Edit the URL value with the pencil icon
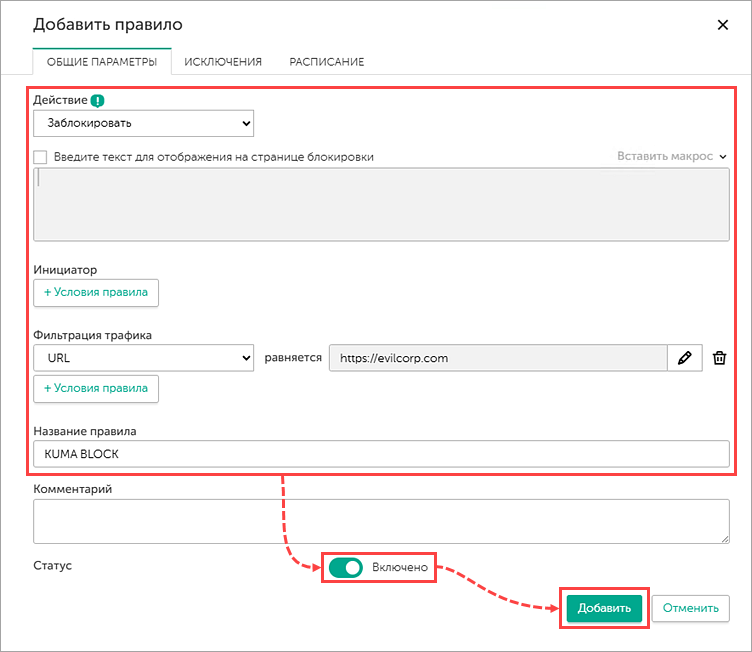Image resolution: width=752 pixels, height=652 pixels. click(x=684, y=358)
